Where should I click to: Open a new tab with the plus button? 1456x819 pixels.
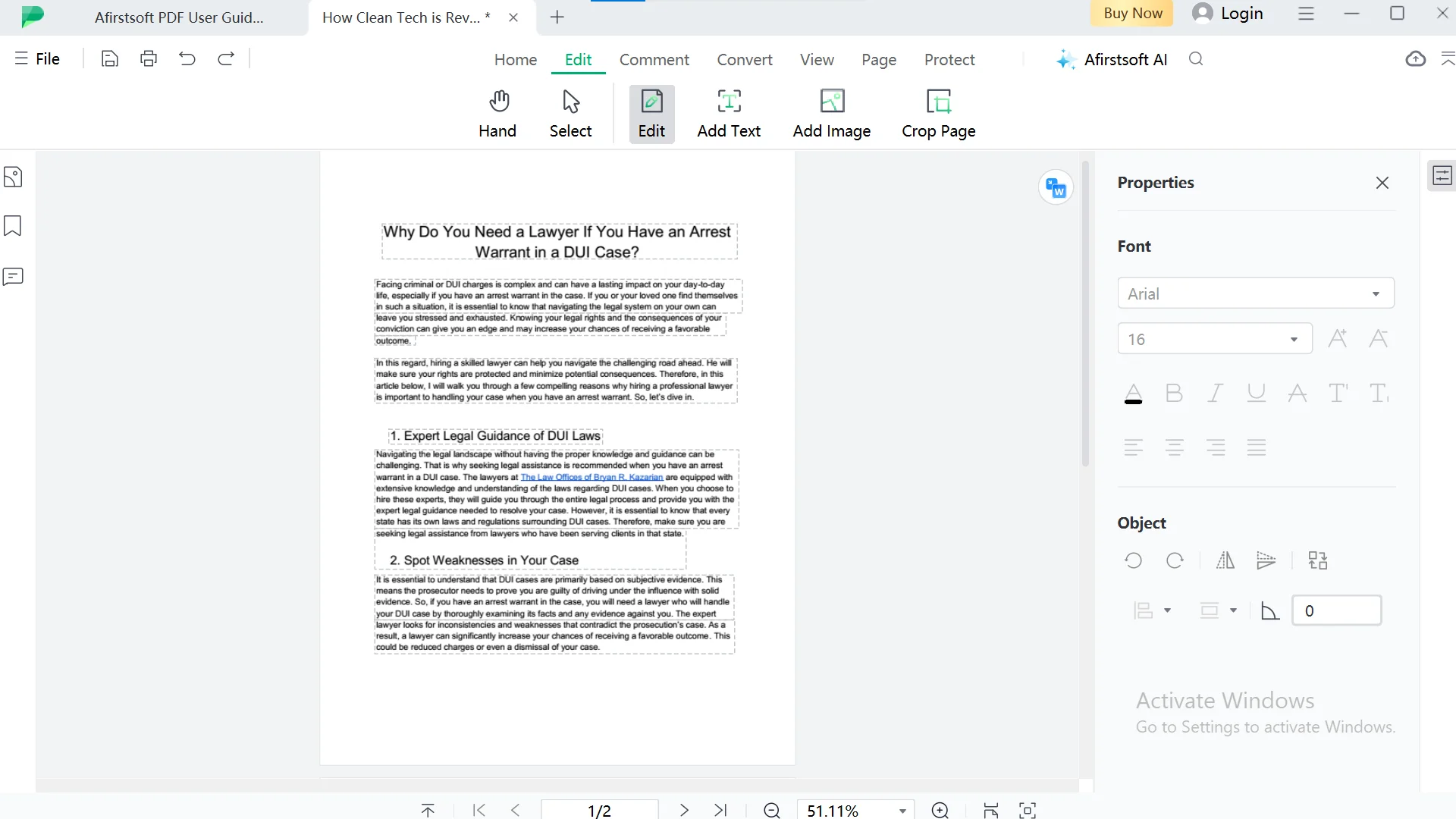pyautogui.click(x=557, y=17)
